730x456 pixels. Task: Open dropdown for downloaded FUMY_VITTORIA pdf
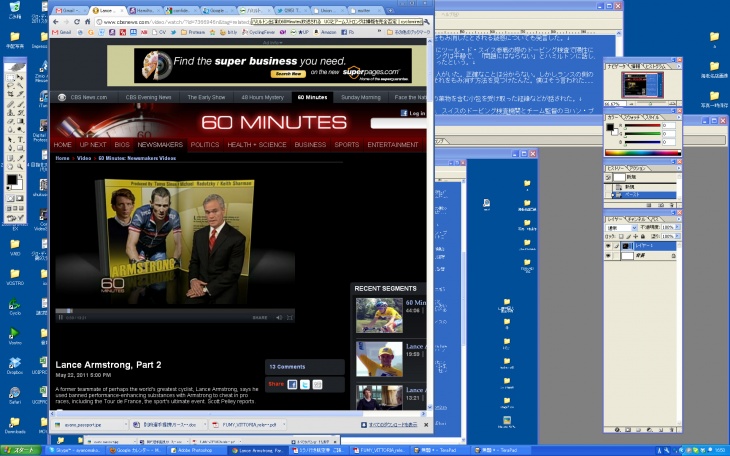pyautogui.click(x=284, y=425)
